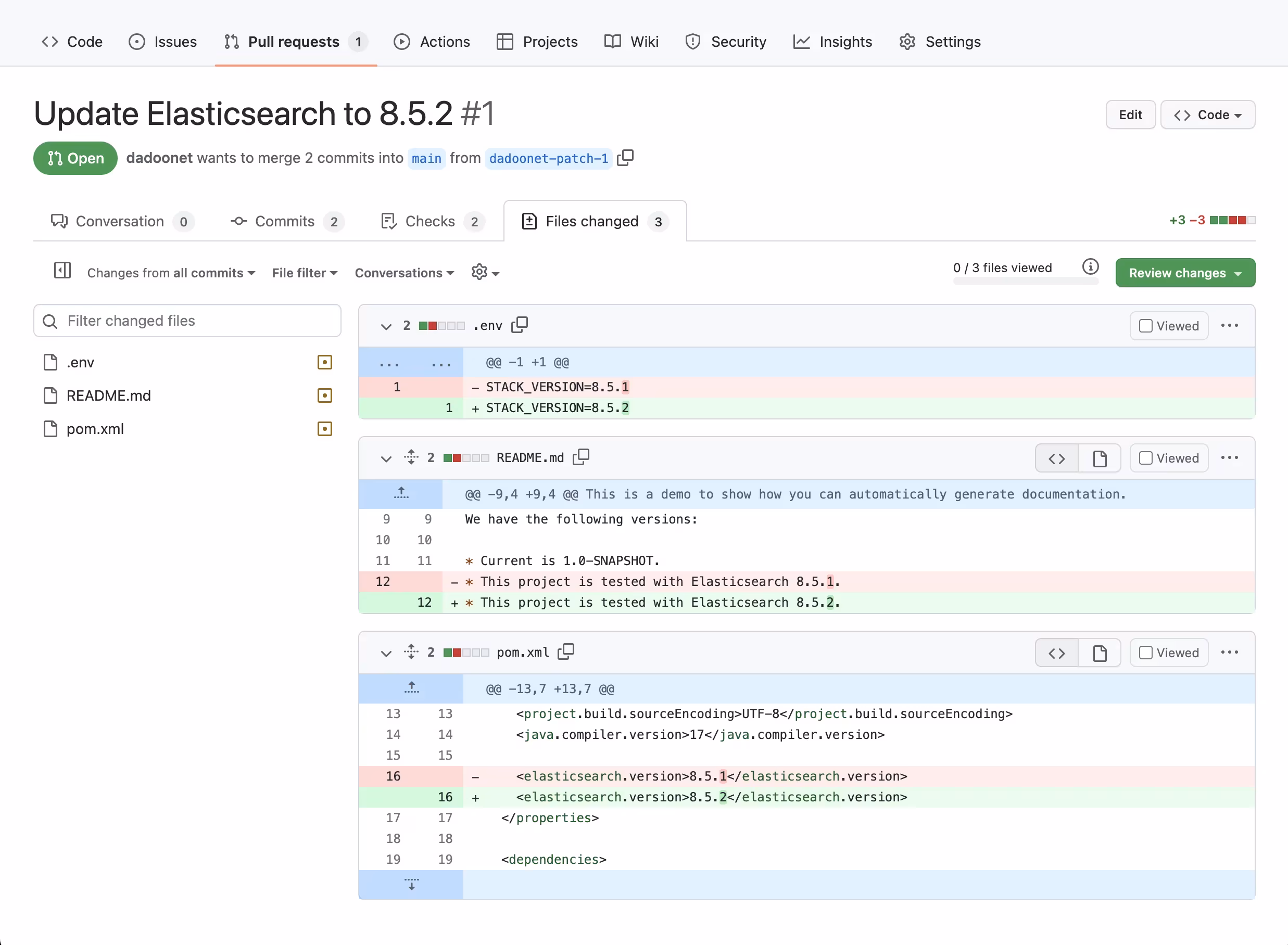Click the Review changes button
This screenshot has width=1288, height=945.
1185,273
